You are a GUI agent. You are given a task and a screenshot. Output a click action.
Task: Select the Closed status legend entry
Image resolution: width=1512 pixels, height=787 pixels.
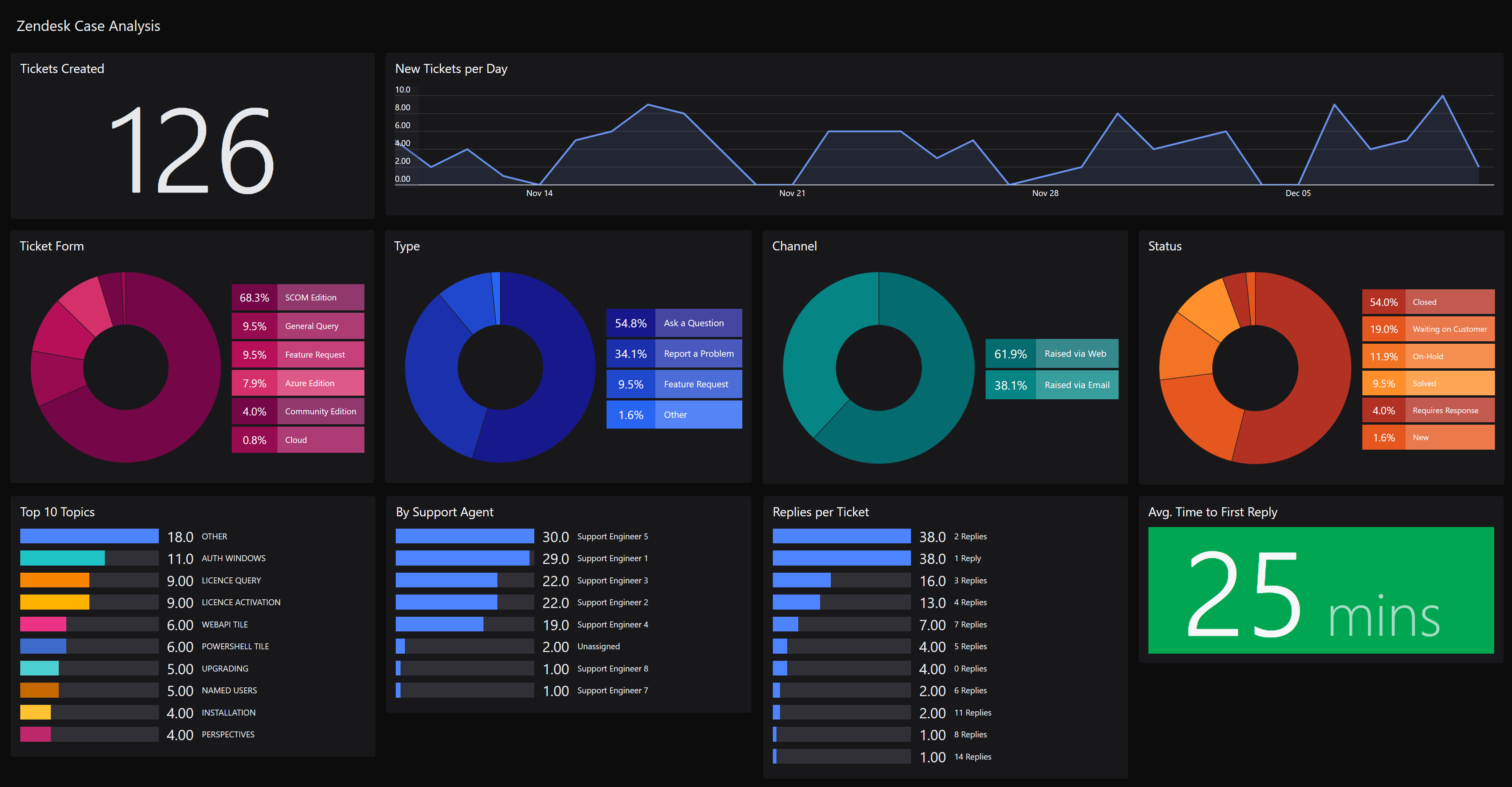click(x=1428, y=302)
